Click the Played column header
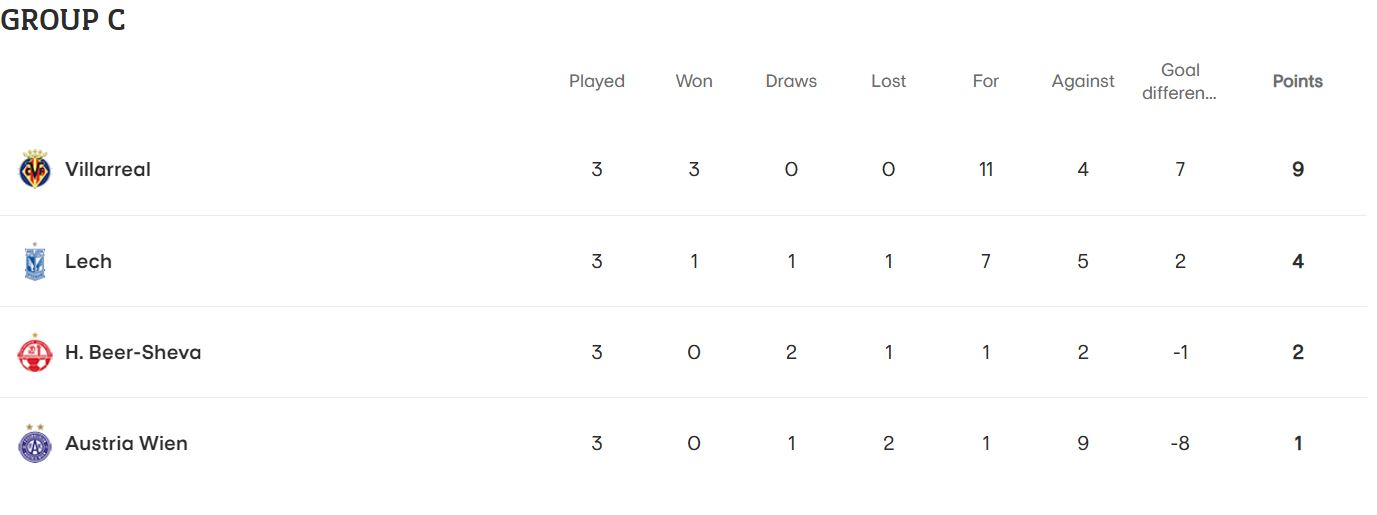 (597, 81)
